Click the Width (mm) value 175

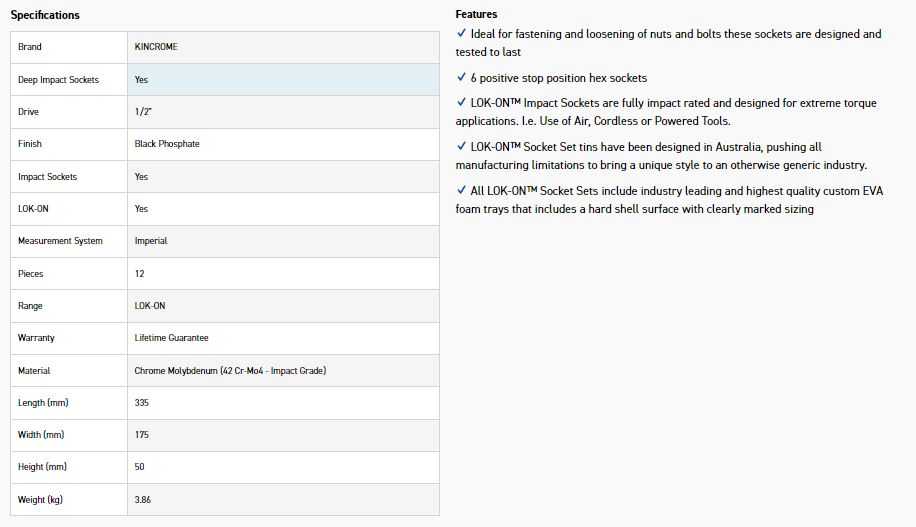142,435
